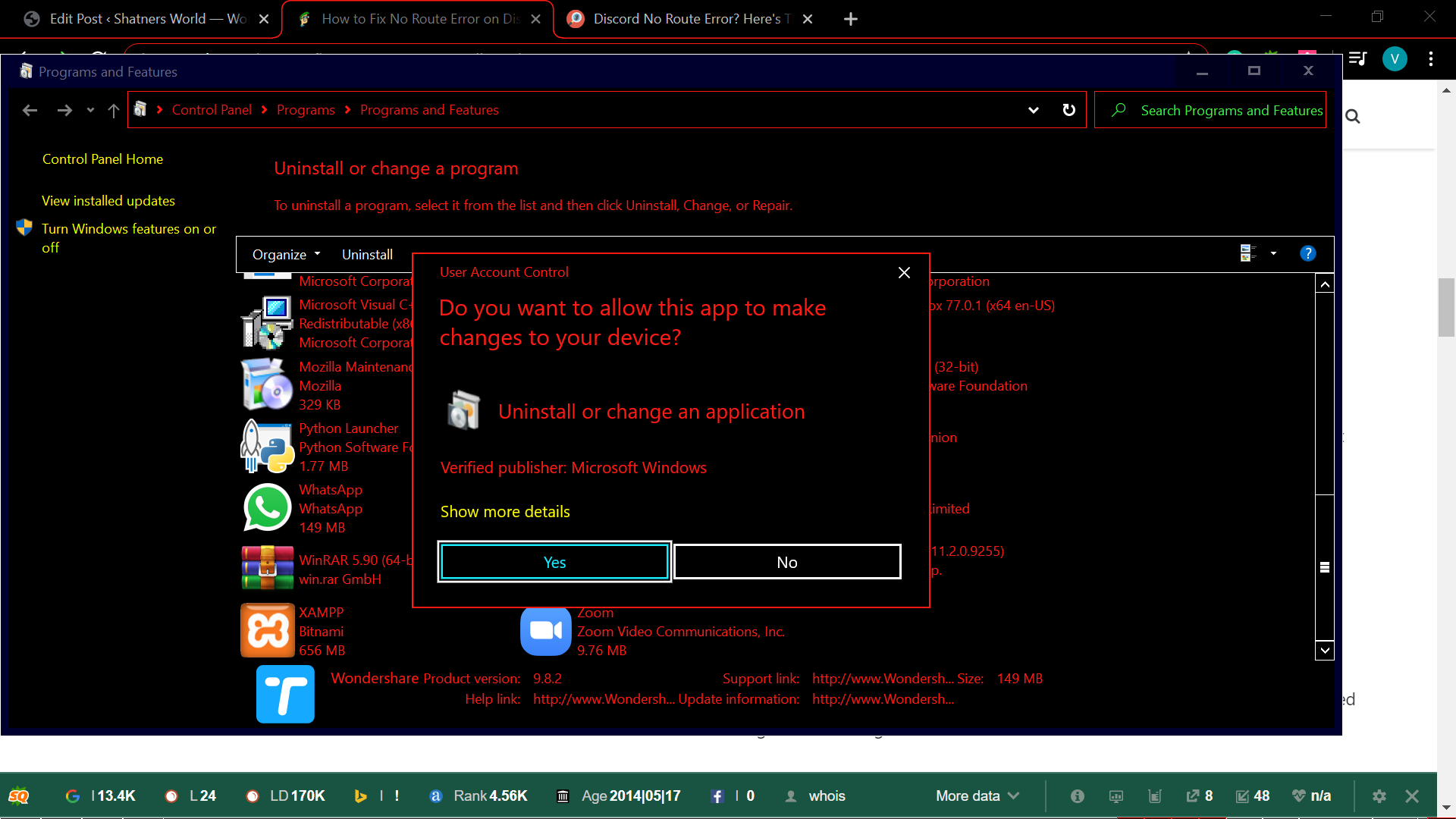Click No in User Account Control dialog
Screen dimensions: 1456x819
coord(787,562)
